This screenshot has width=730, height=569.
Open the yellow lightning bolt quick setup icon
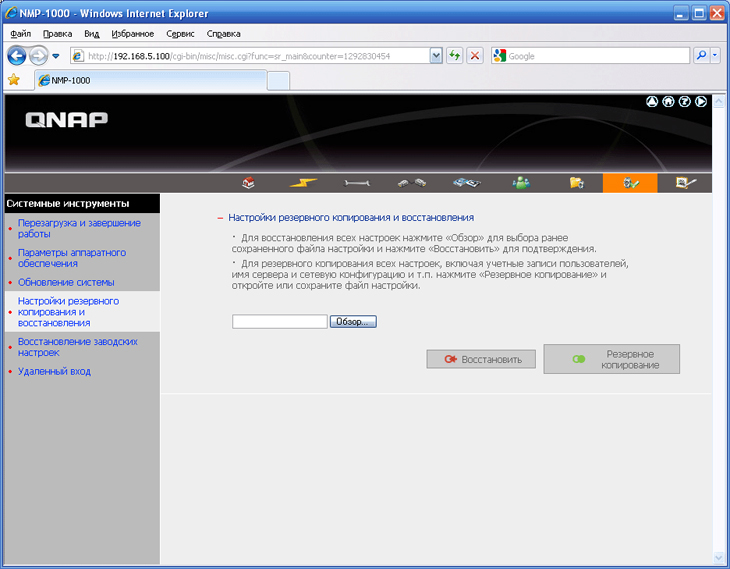click(304, 183)
